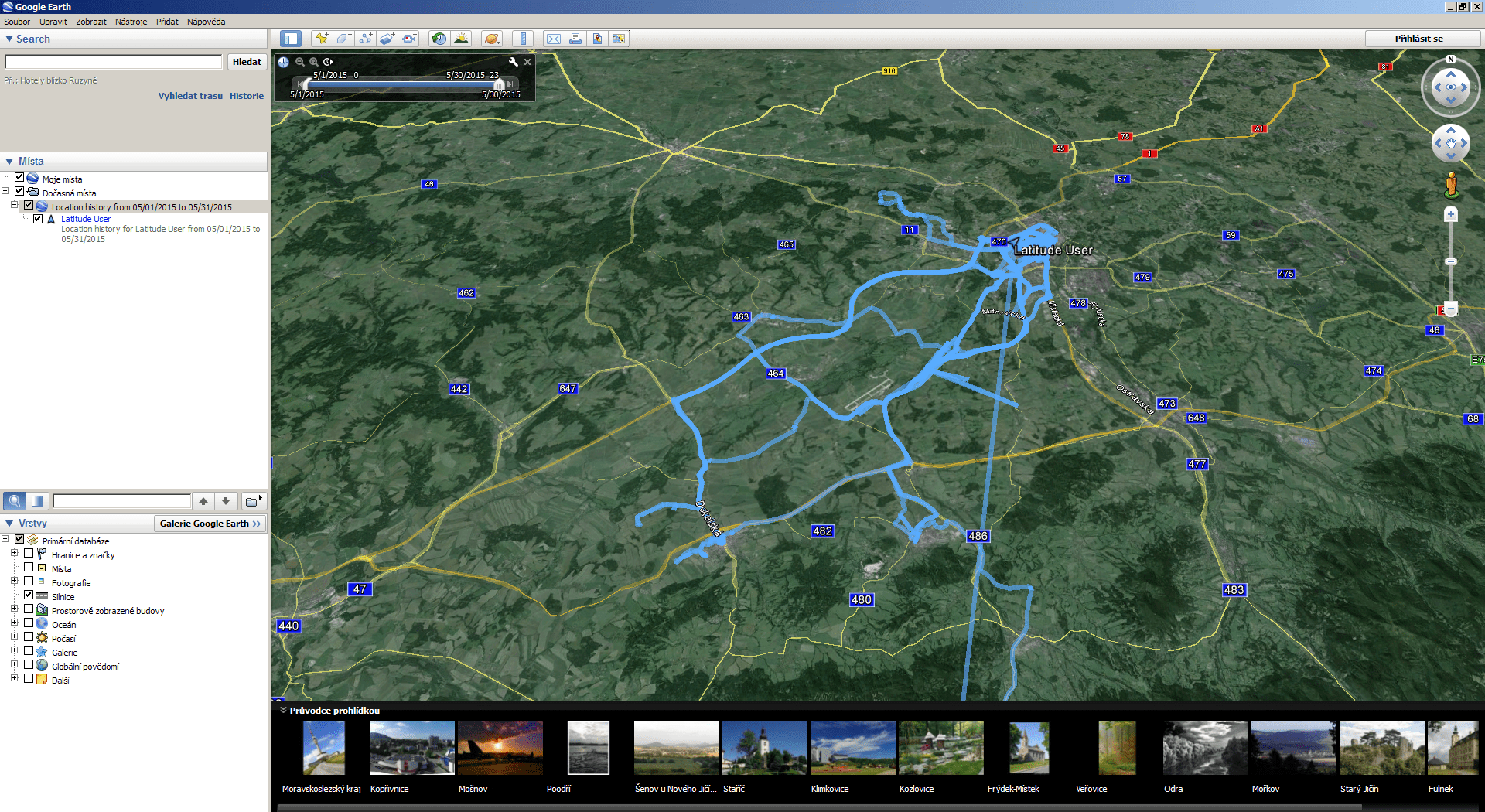Screen dimensions: 1485x812
Task: Click the email envelope icon
Action: tap(554, 39)
